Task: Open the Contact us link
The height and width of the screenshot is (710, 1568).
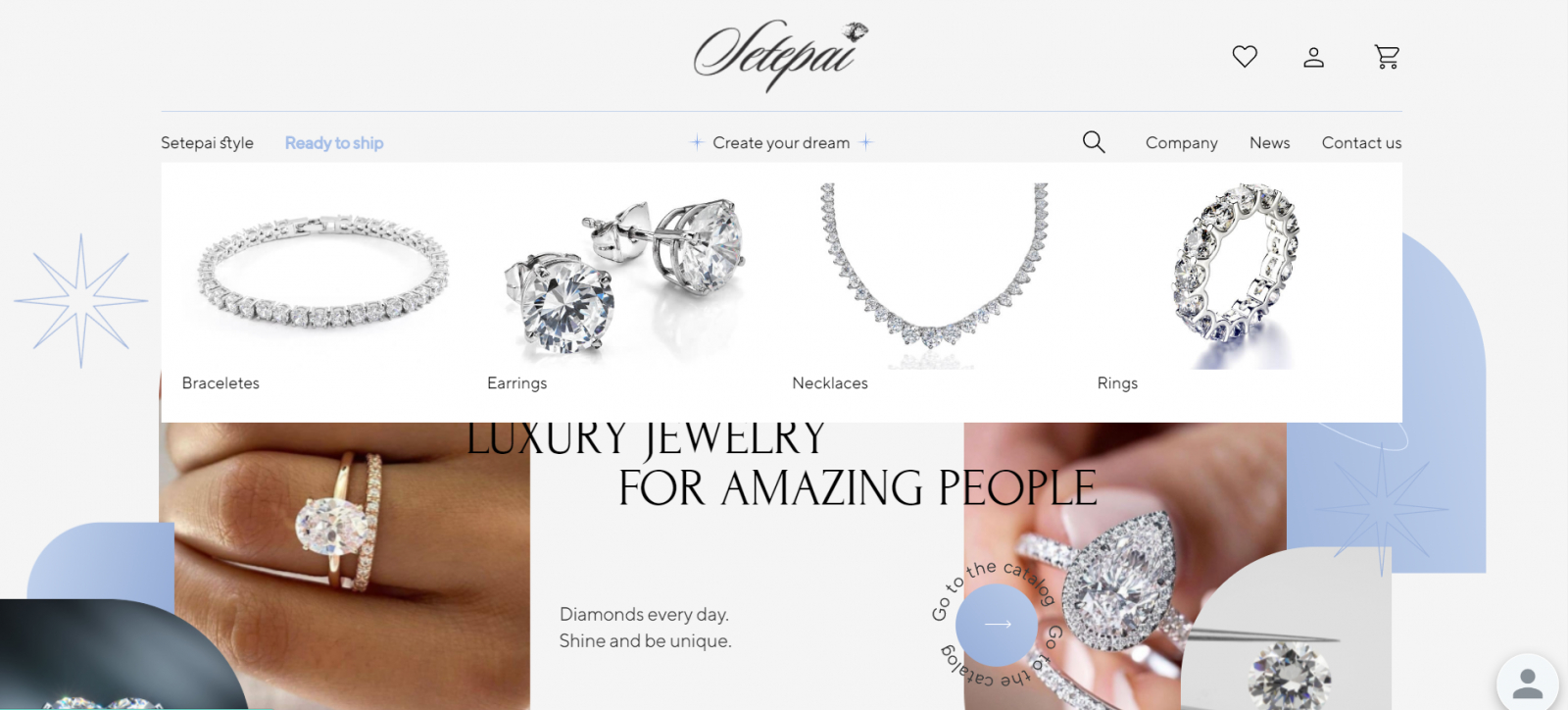Action: click(x=1361, y=143)
